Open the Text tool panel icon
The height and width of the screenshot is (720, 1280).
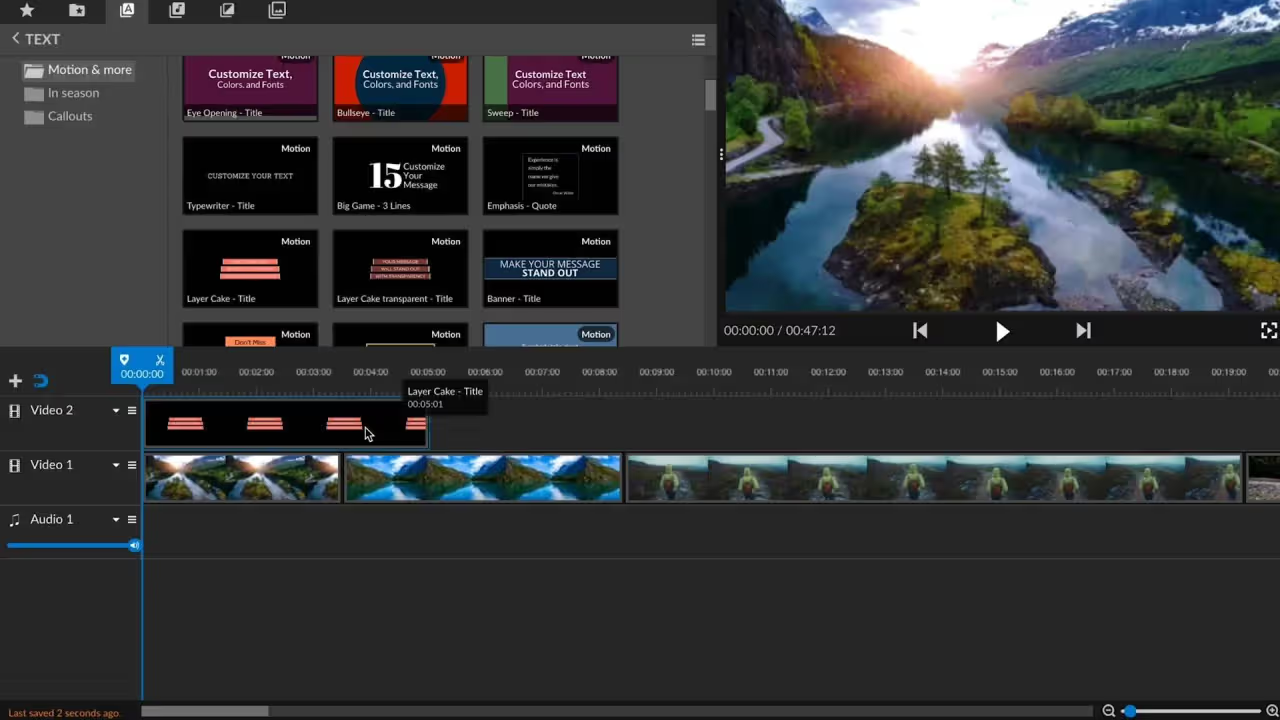tap(127, 10)
